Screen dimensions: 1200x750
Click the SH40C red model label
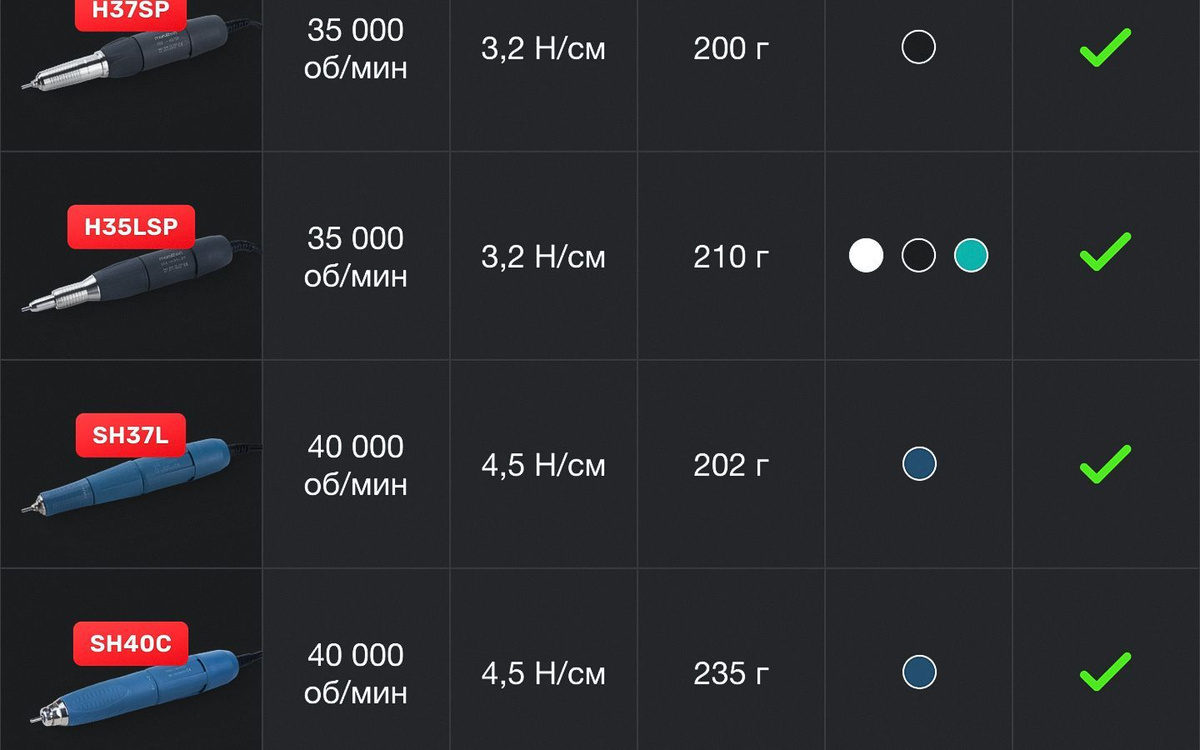131,644
